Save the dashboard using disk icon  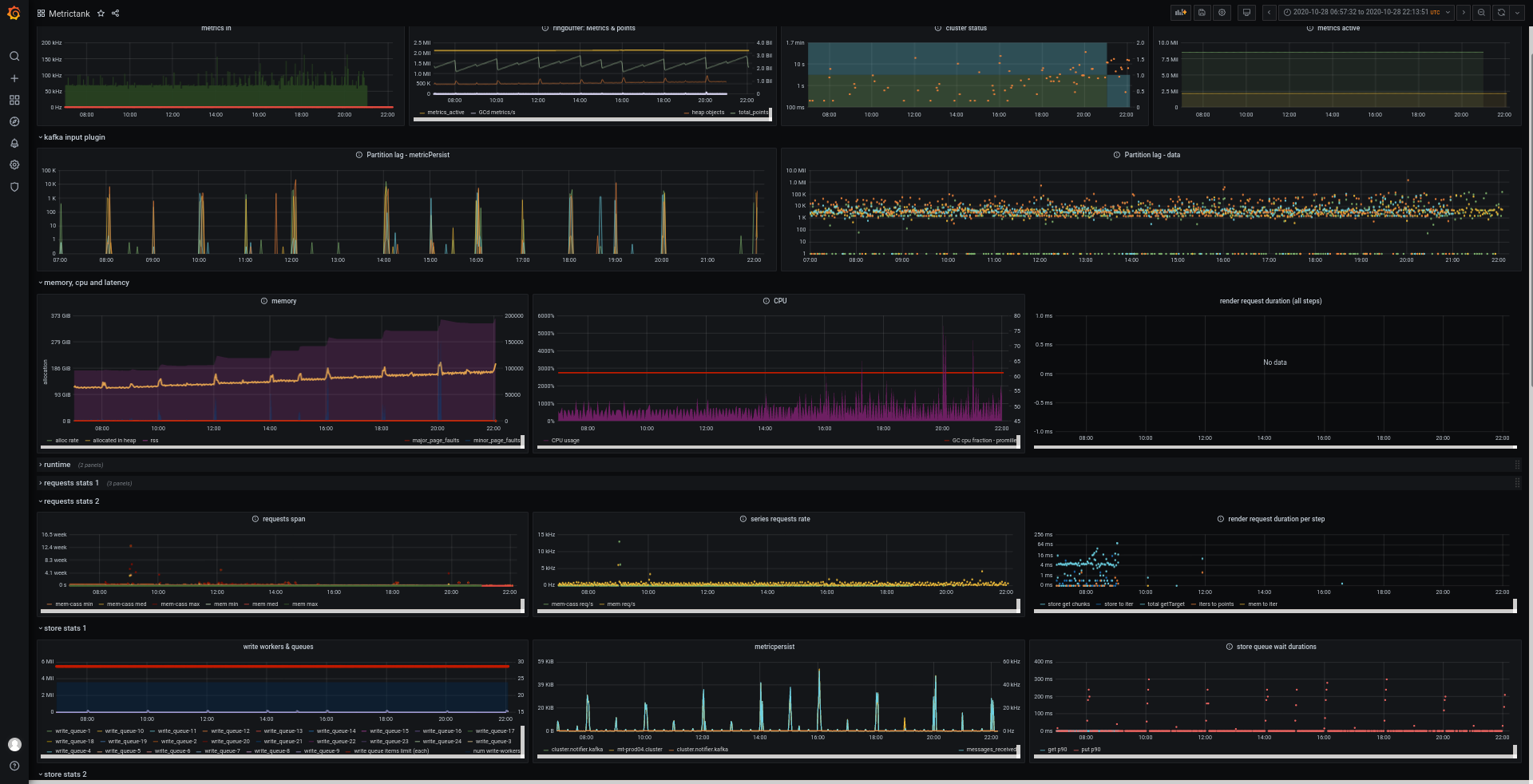[x=1202, y=13]
